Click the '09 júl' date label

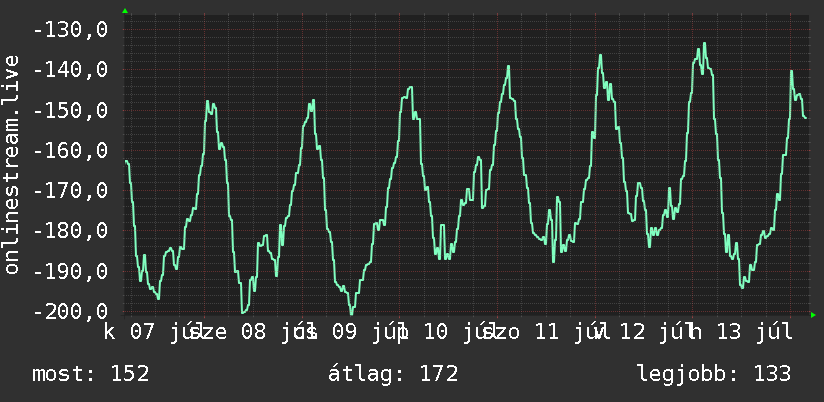pyautogui.click(x=365, y=332)
